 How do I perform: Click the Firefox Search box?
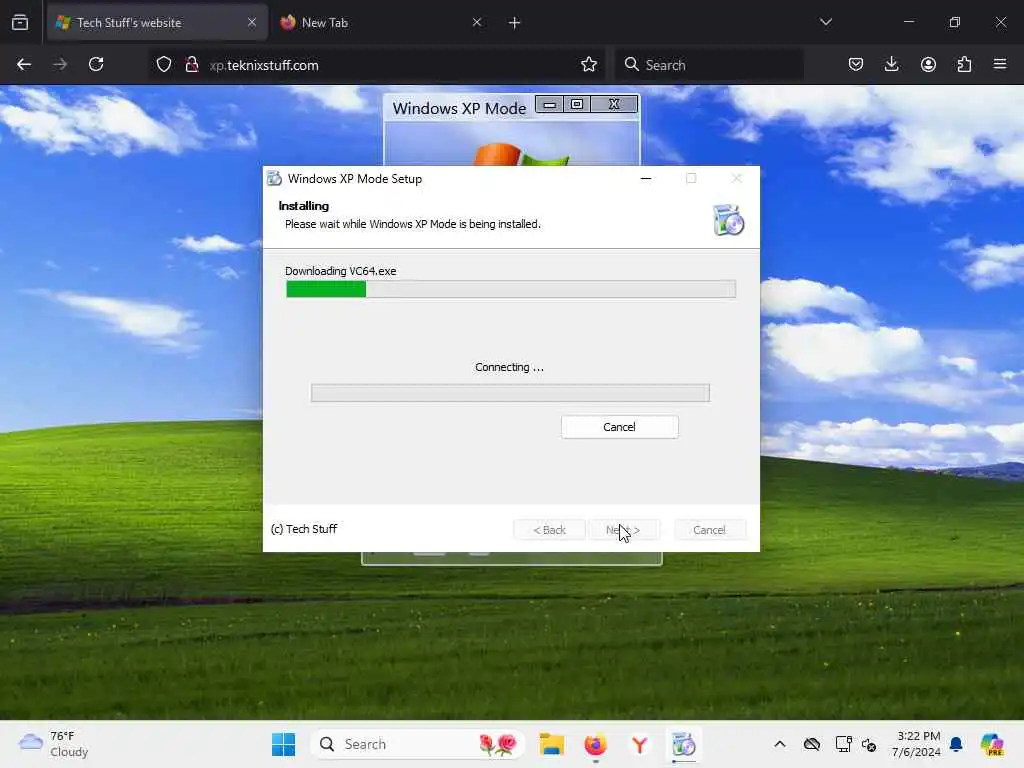pos(709,65)
